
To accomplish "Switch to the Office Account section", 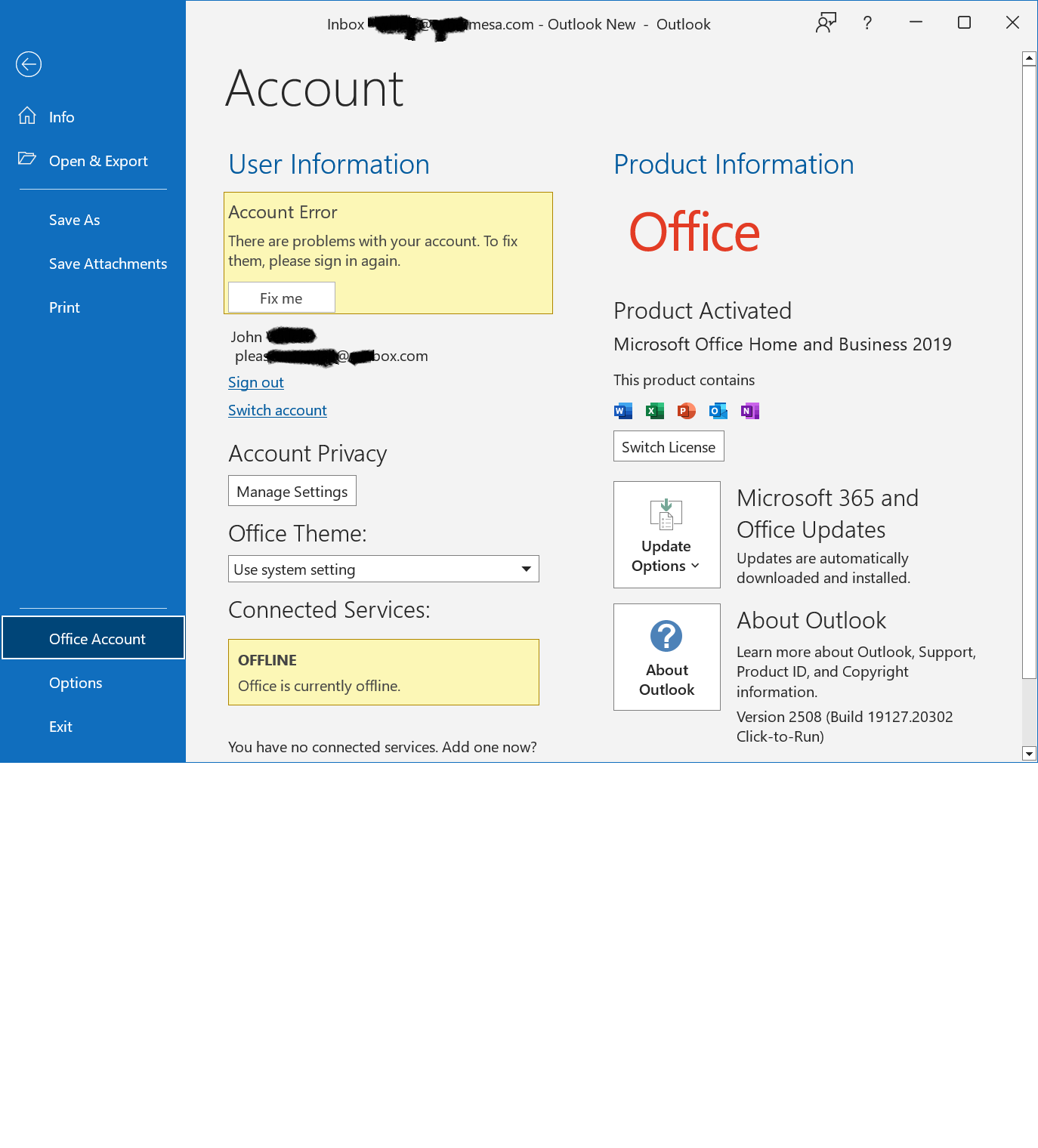I will click(97, 638).
